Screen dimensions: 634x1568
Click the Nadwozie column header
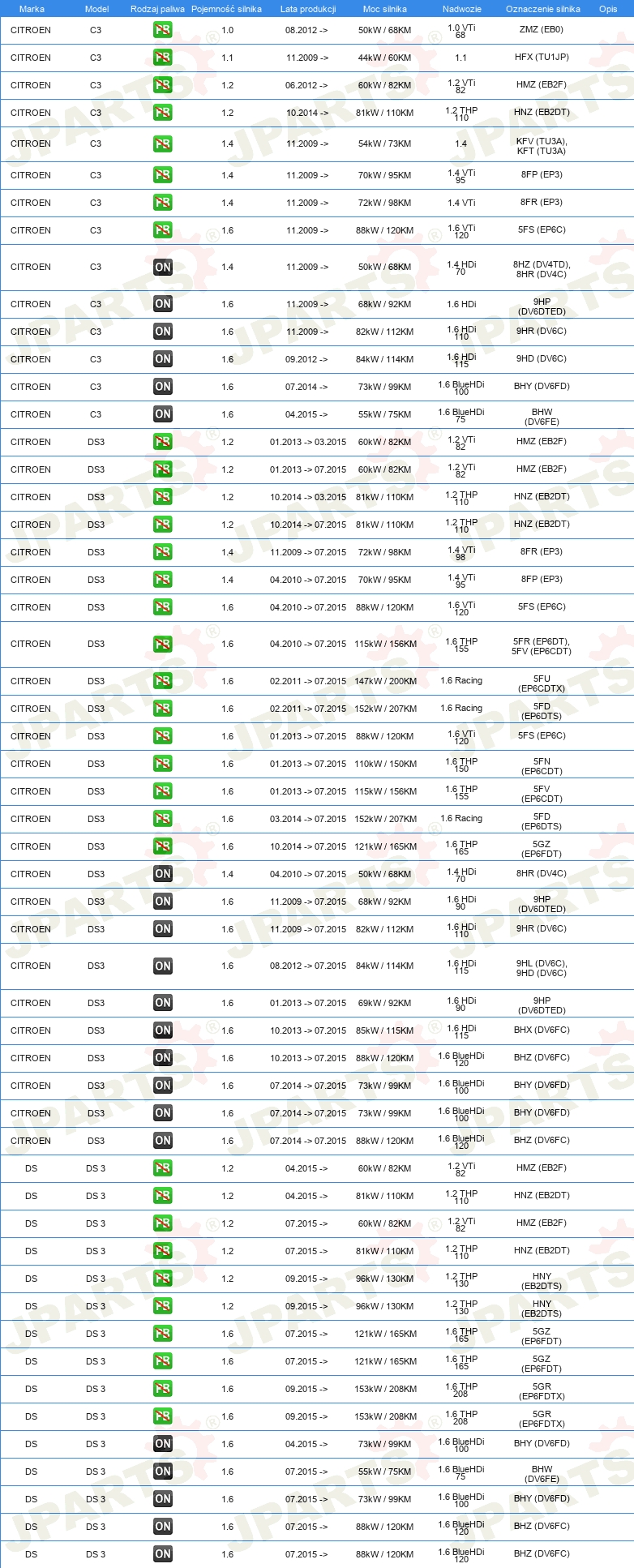462,9
